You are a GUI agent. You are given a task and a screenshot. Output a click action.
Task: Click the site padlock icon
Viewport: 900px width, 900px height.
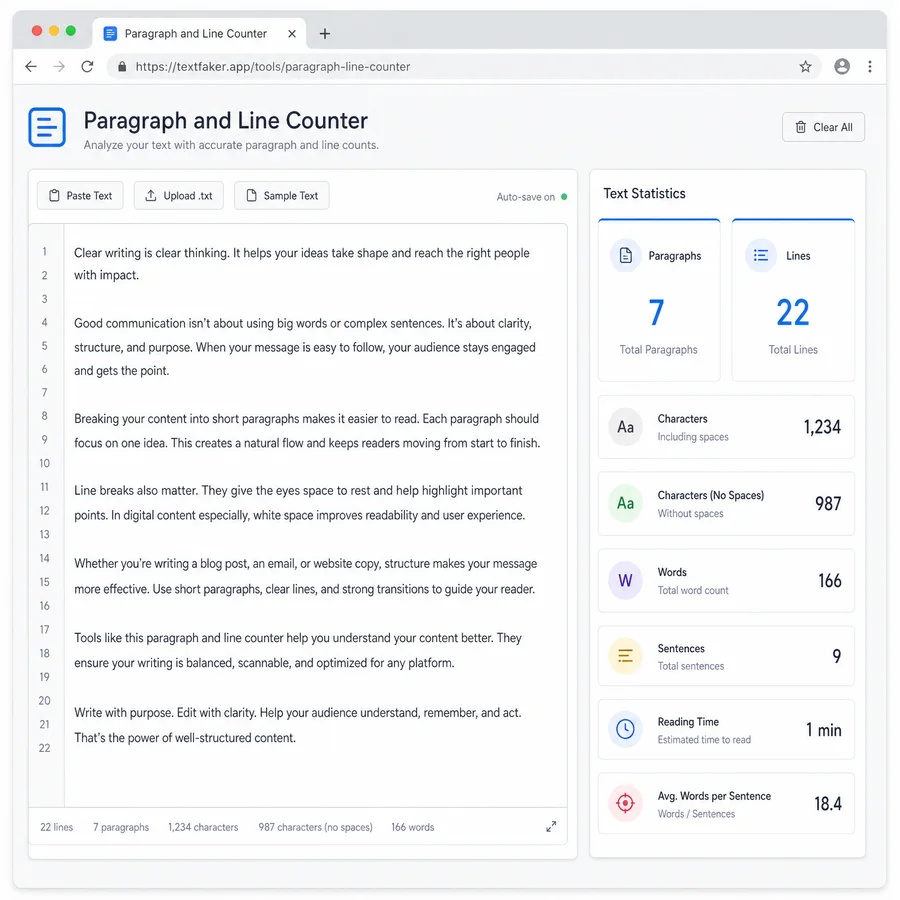122,67
